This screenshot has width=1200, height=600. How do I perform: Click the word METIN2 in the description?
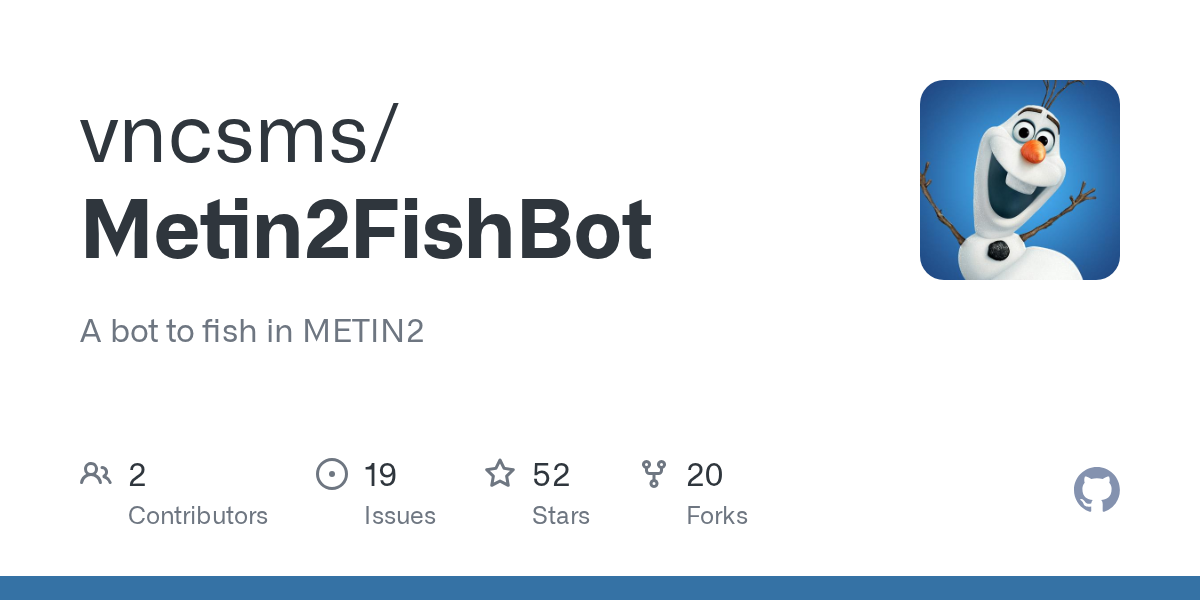[x=362, y=331]
